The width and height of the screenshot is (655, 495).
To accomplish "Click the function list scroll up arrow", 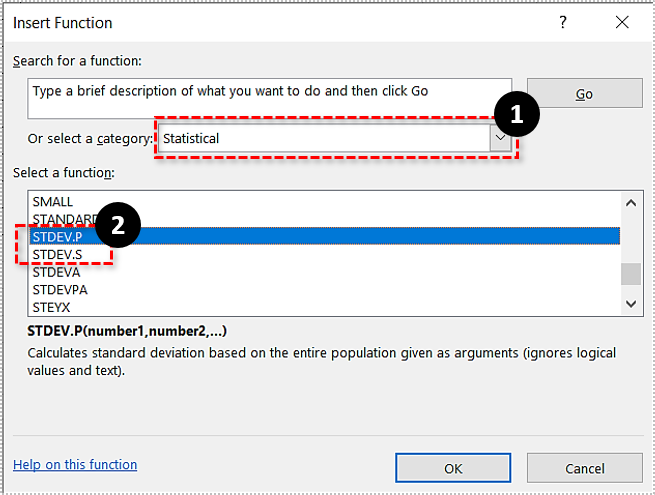I will [x=631, y=203].
